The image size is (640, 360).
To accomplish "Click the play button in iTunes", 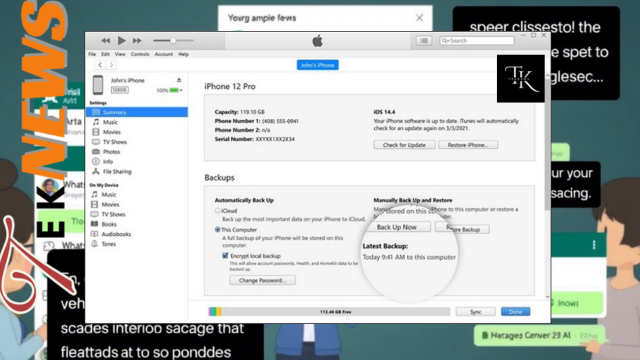I will (121, 40).
